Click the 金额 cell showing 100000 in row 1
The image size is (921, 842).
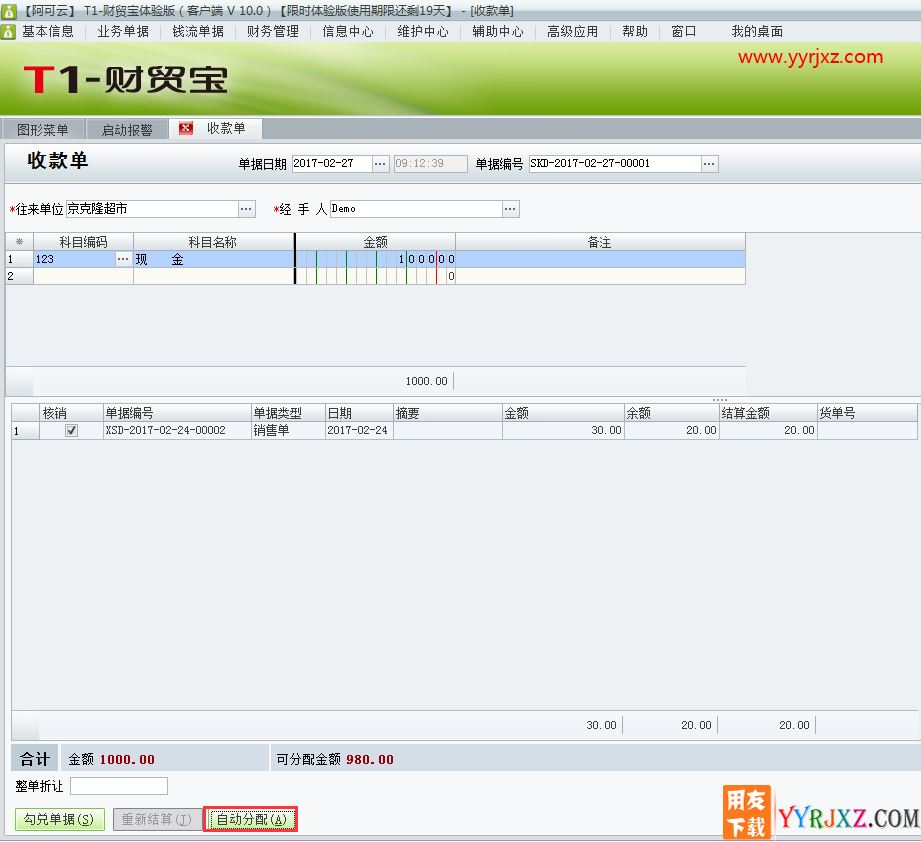pos(375,259)
